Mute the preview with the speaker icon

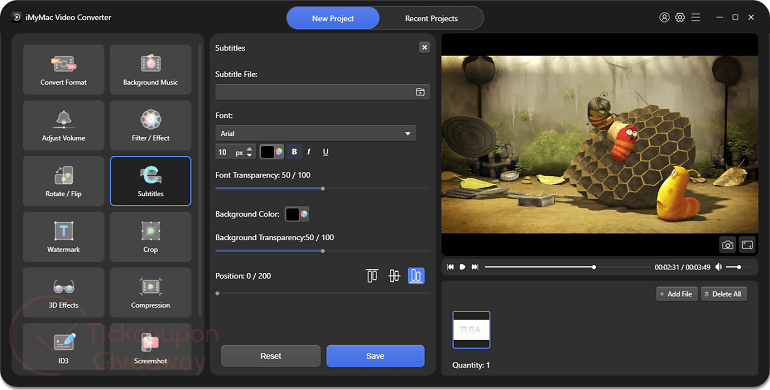point(718,267)
